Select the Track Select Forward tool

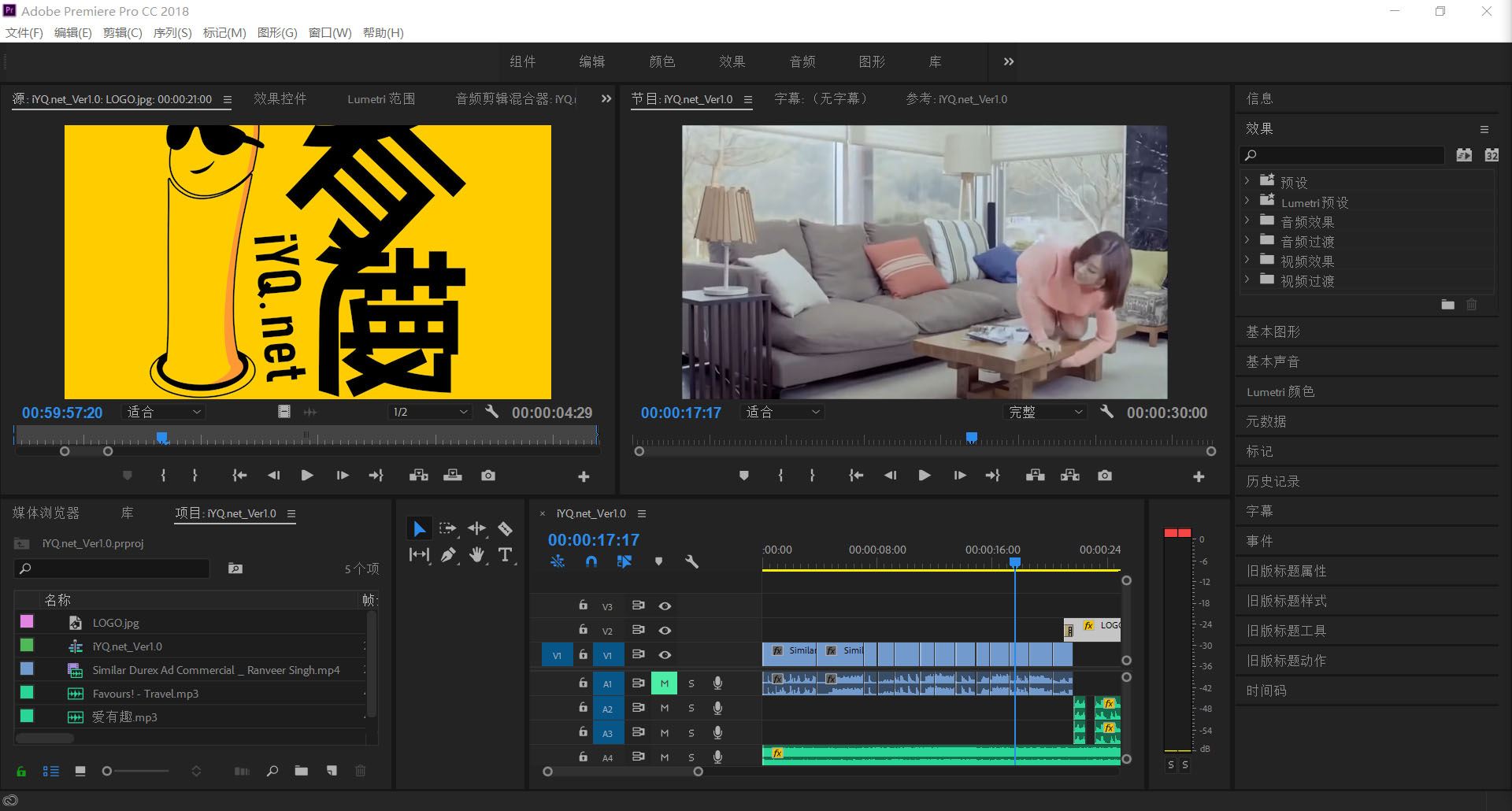448,529
